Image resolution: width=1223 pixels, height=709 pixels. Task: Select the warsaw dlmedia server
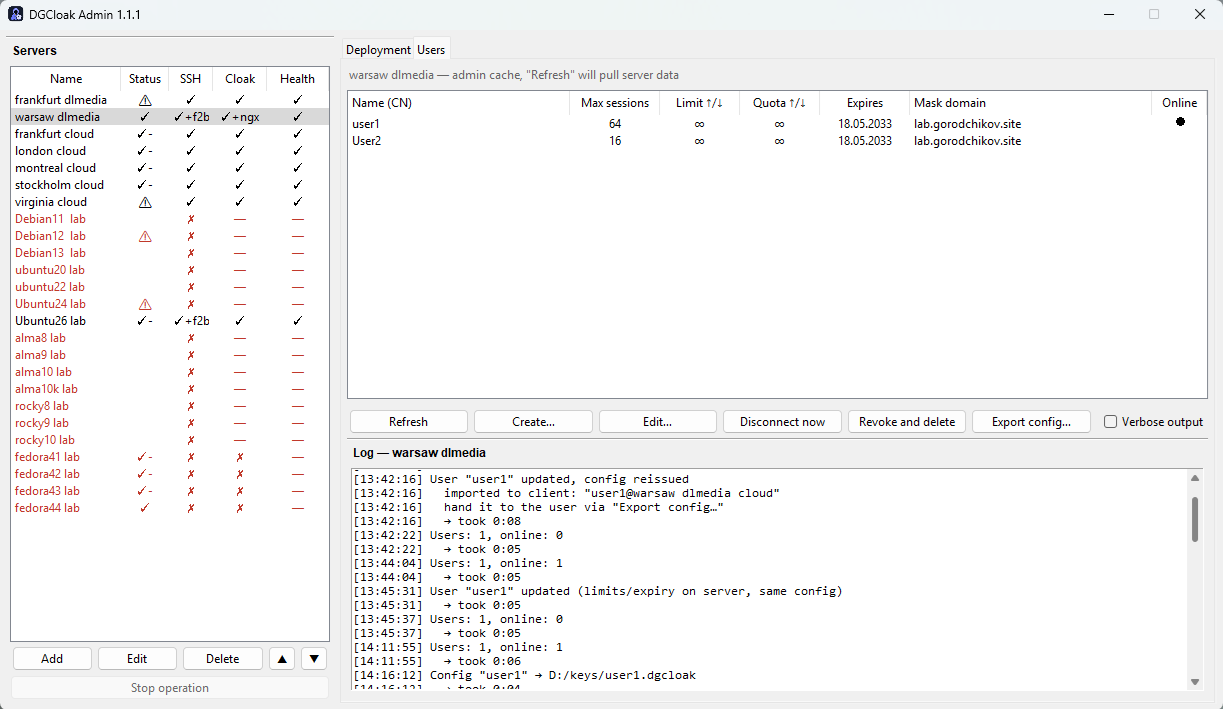coord(170,117)
